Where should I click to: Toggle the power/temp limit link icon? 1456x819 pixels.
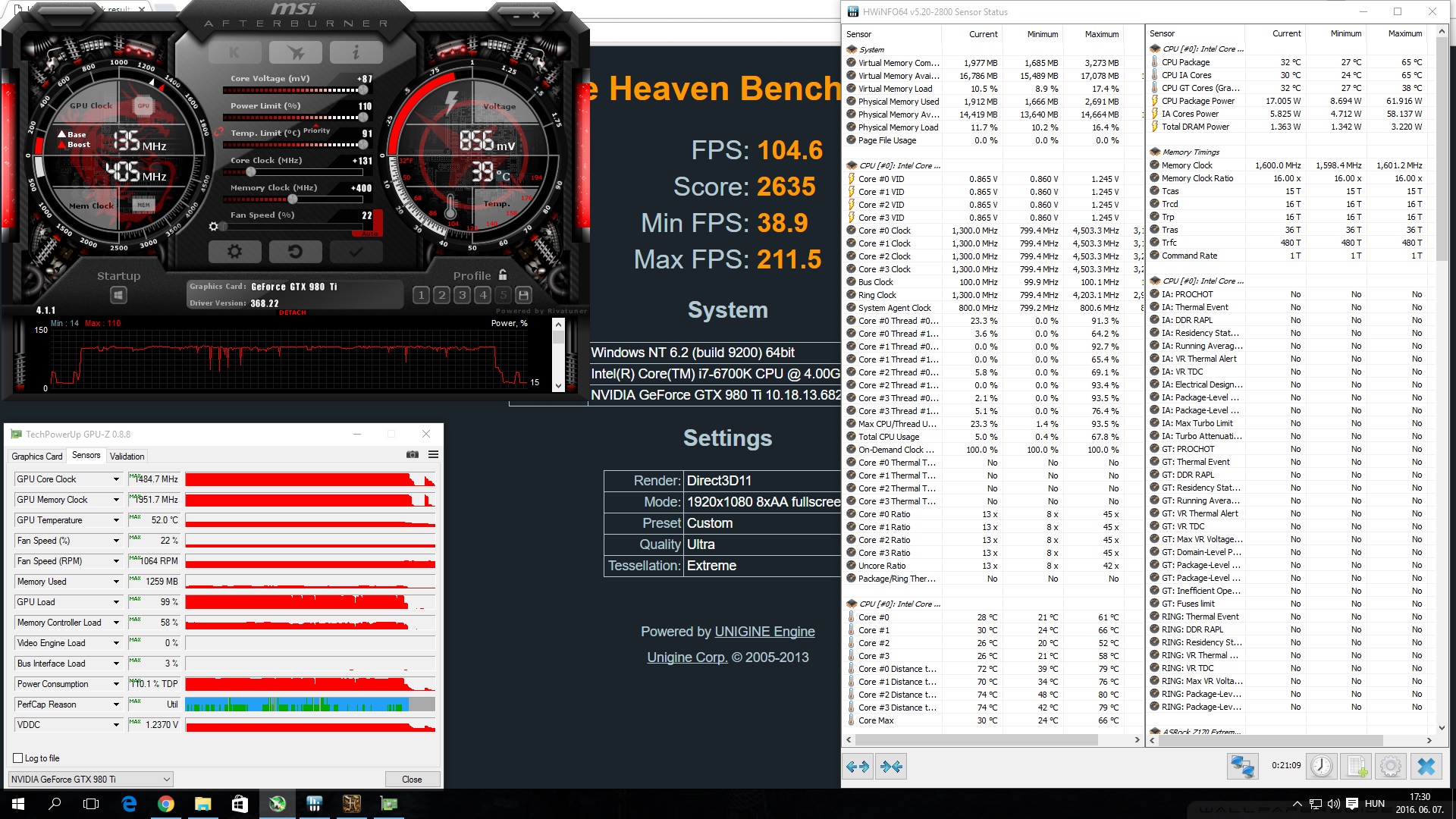tap(218, 132)
